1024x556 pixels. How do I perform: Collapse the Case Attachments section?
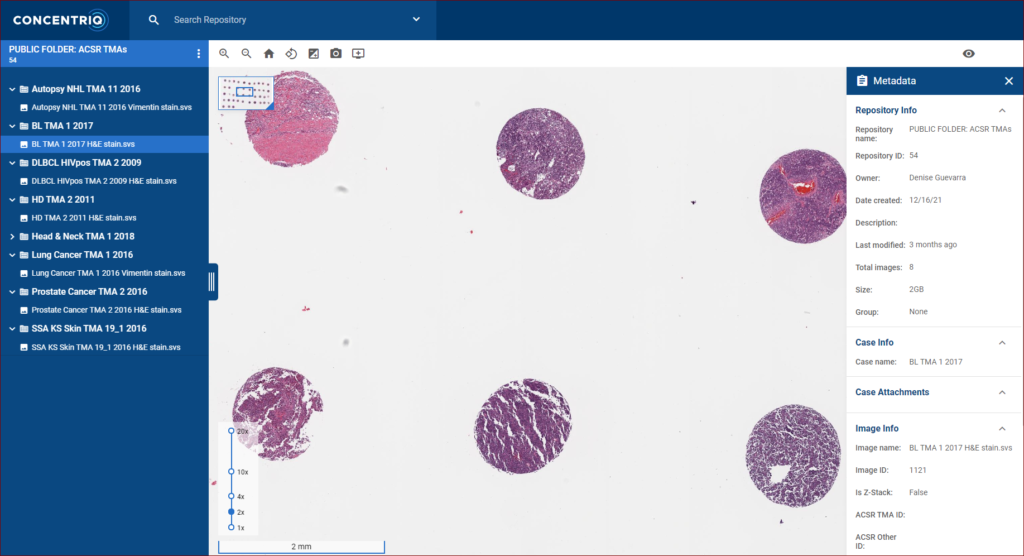(1002, 392)
